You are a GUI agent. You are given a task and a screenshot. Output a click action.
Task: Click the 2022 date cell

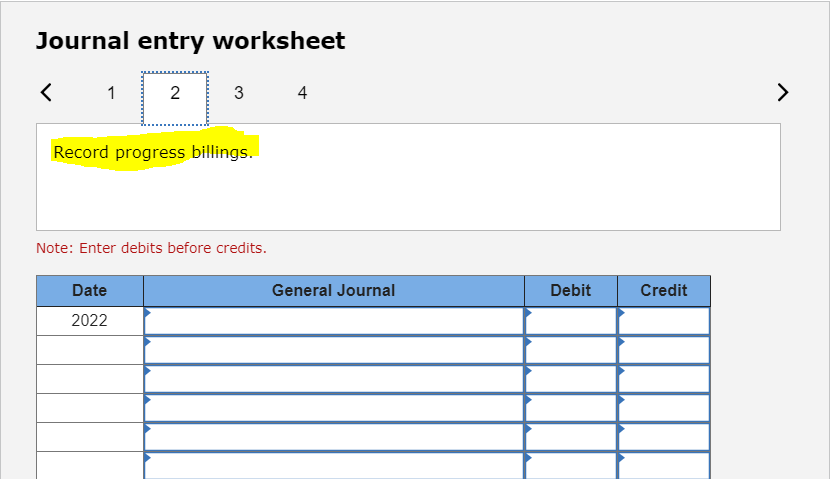click(x=90, y=320)
